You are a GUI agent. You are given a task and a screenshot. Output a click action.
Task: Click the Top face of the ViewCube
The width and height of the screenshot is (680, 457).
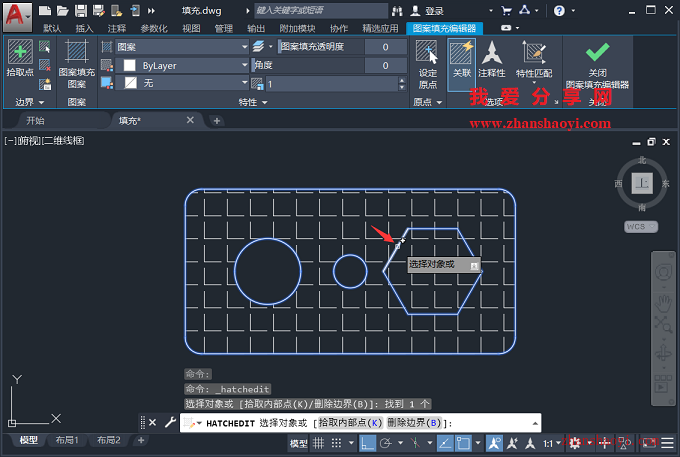click(x=642, y=183)
